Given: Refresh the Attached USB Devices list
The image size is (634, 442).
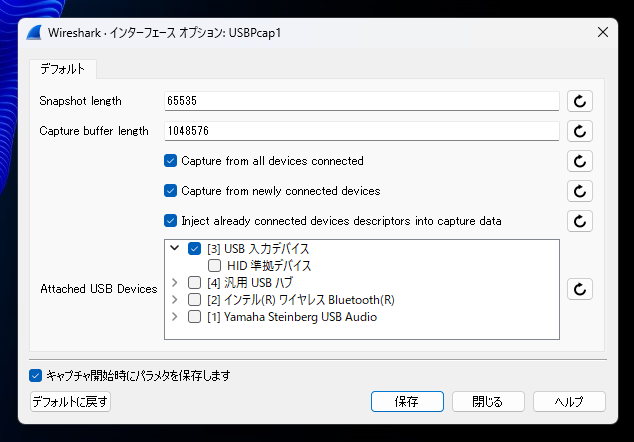Looking at the screenshot, I should 580,289.
